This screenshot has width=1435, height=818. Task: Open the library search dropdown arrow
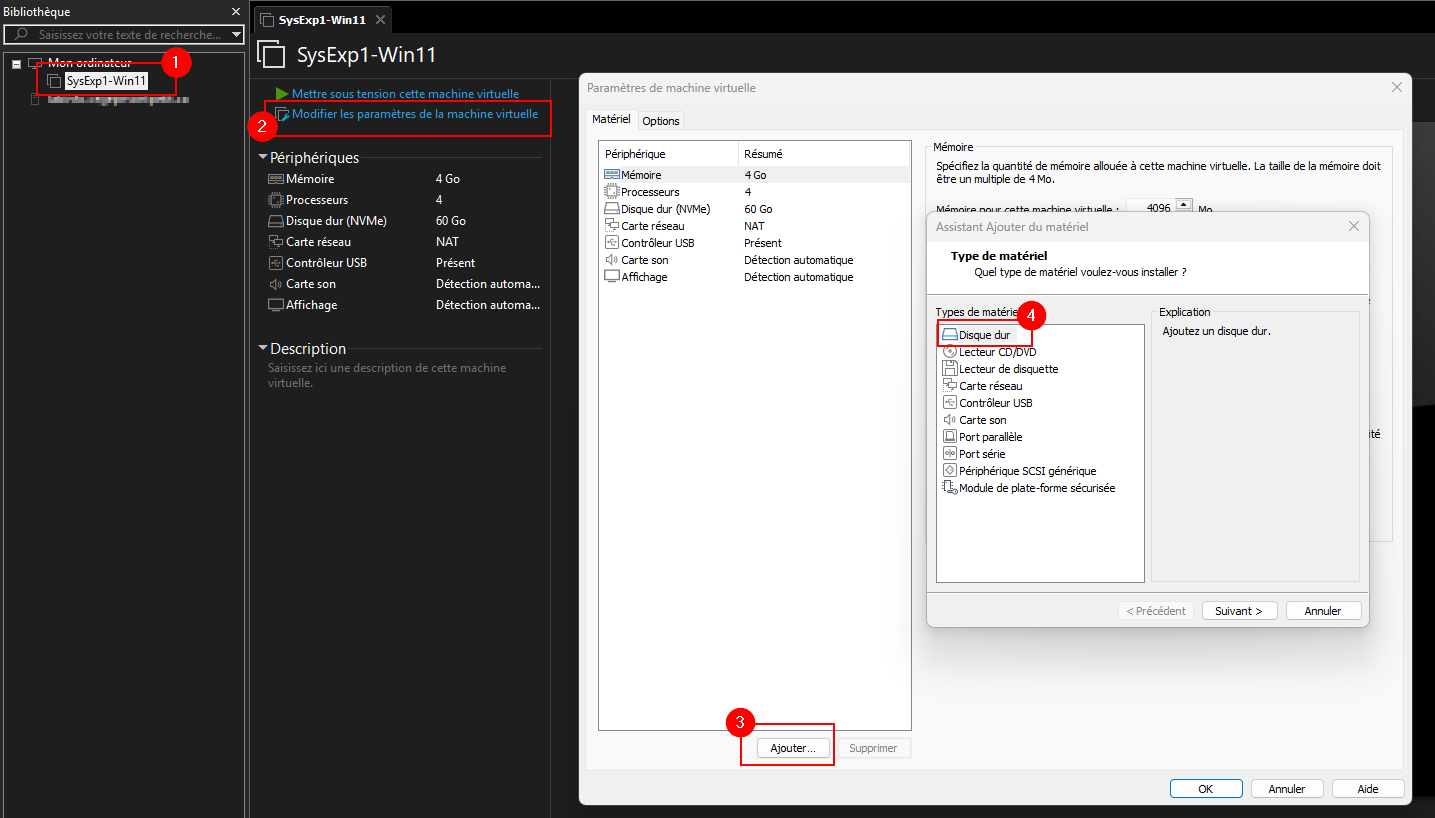tap(236, 34)
